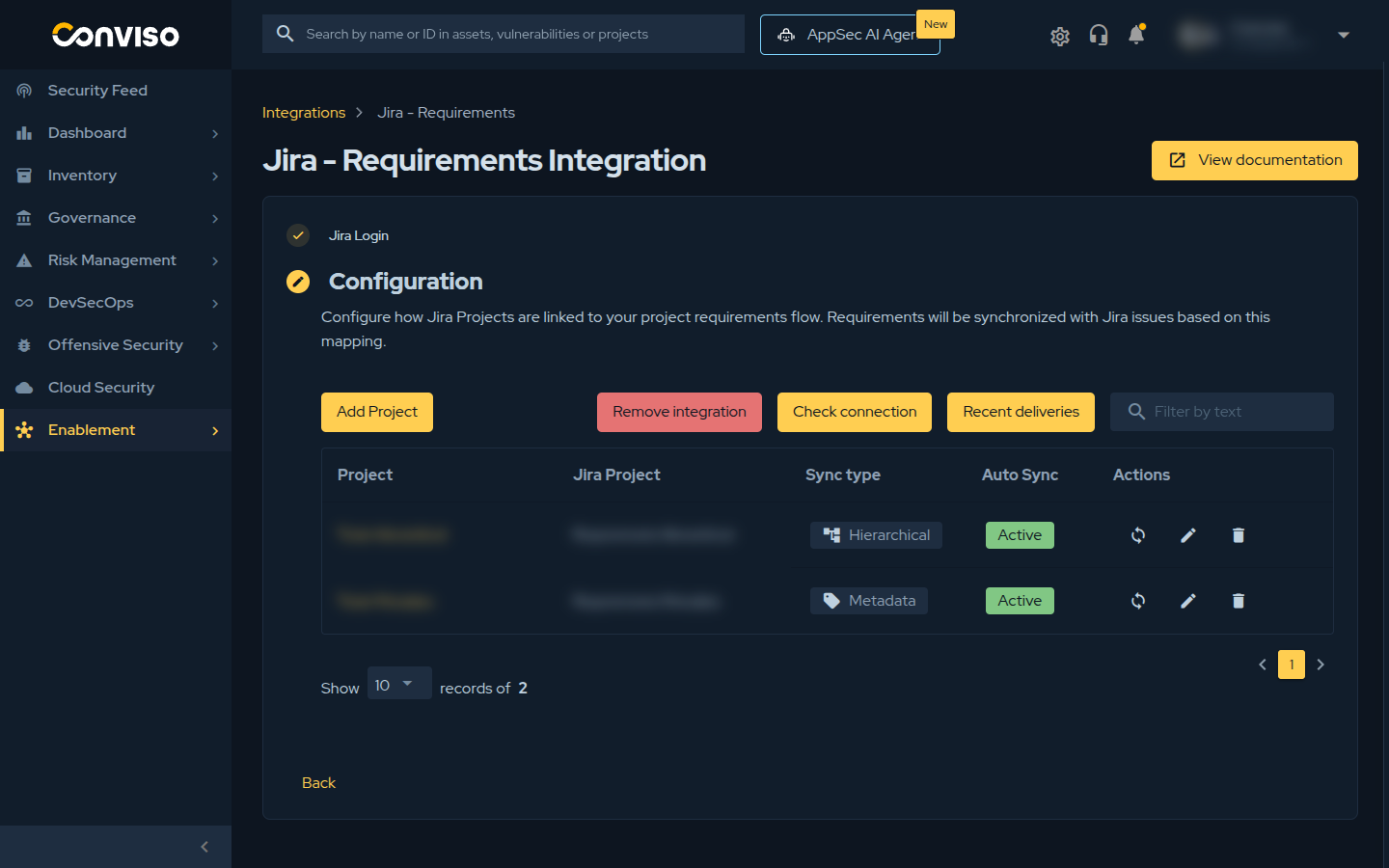Open View documentation
The image size is (1389, 868).
click(1255, 160)
